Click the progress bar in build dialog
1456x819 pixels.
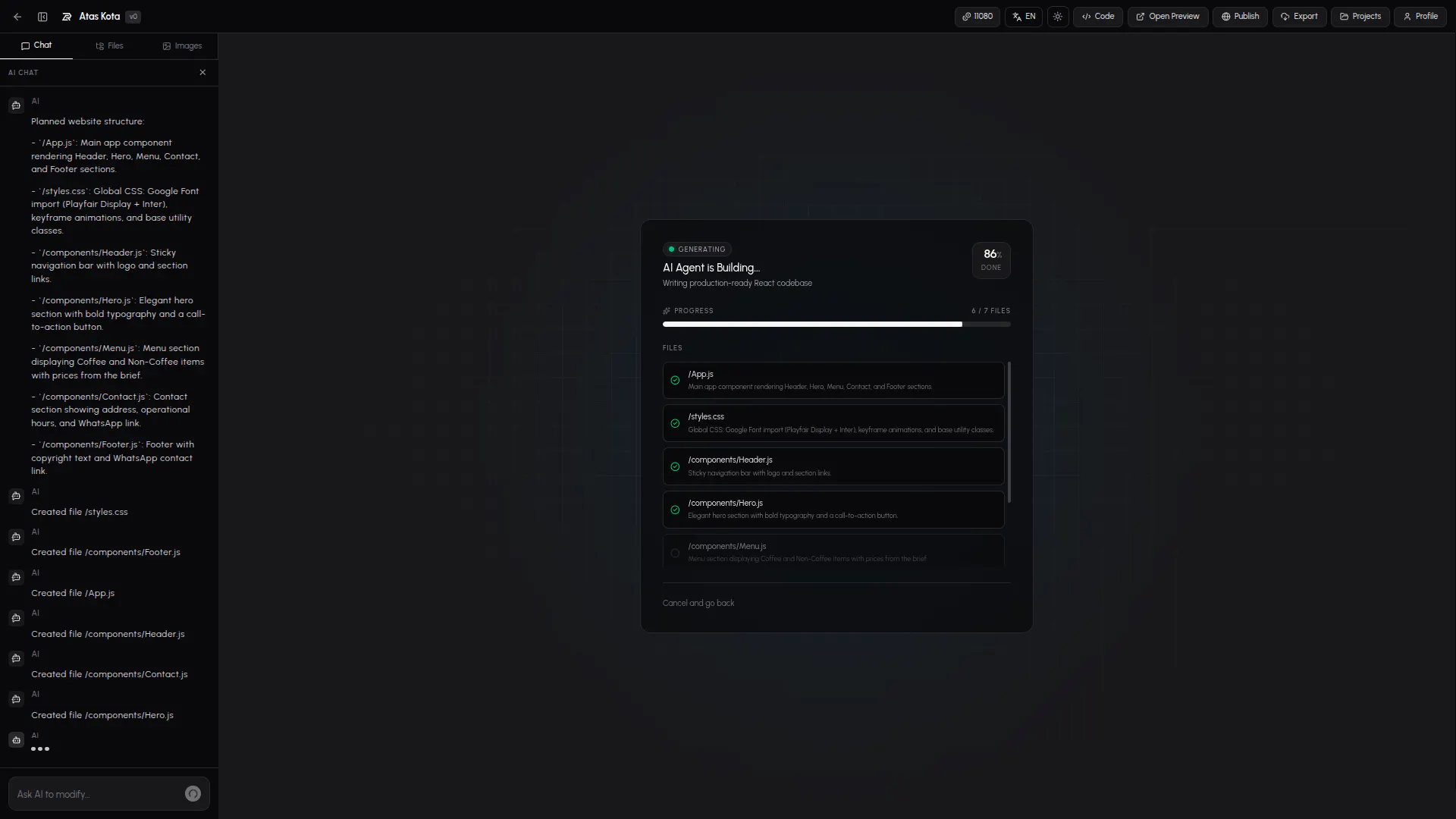coord(836,325)
